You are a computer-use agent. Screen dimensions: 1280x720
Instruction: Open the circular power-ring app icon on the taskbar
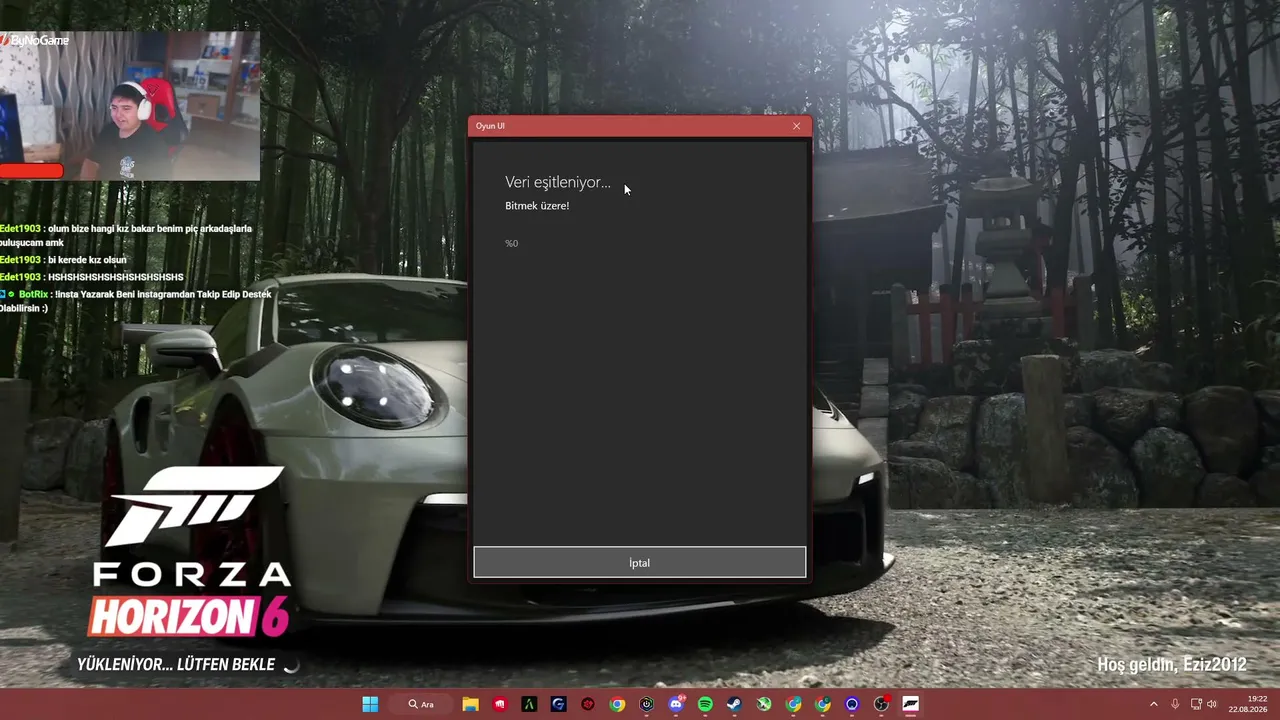(647, 704)
